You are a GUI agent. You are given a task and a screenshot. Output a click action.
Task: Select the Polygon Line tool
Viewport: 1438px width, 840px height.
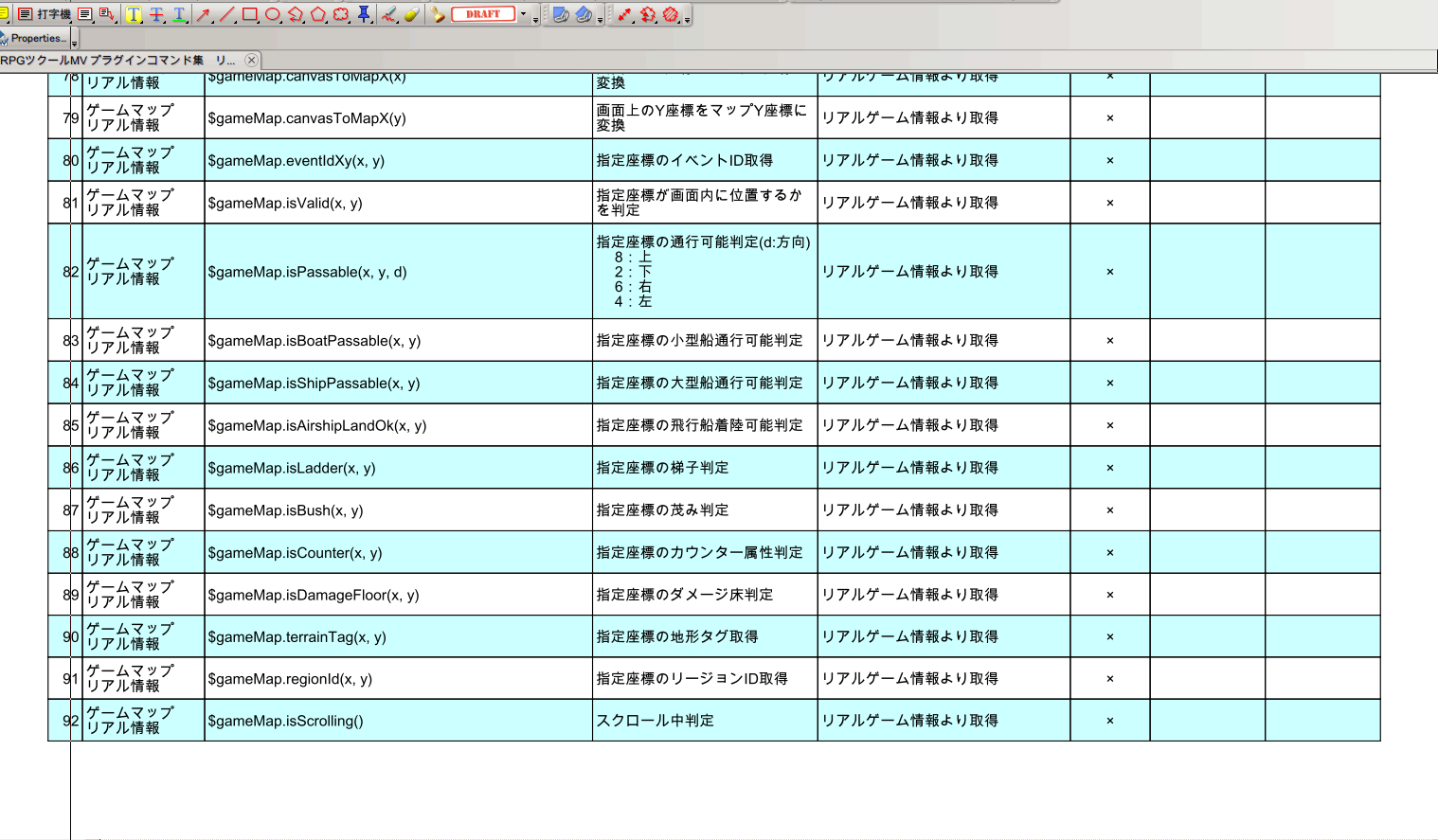[x=296, y=14]
